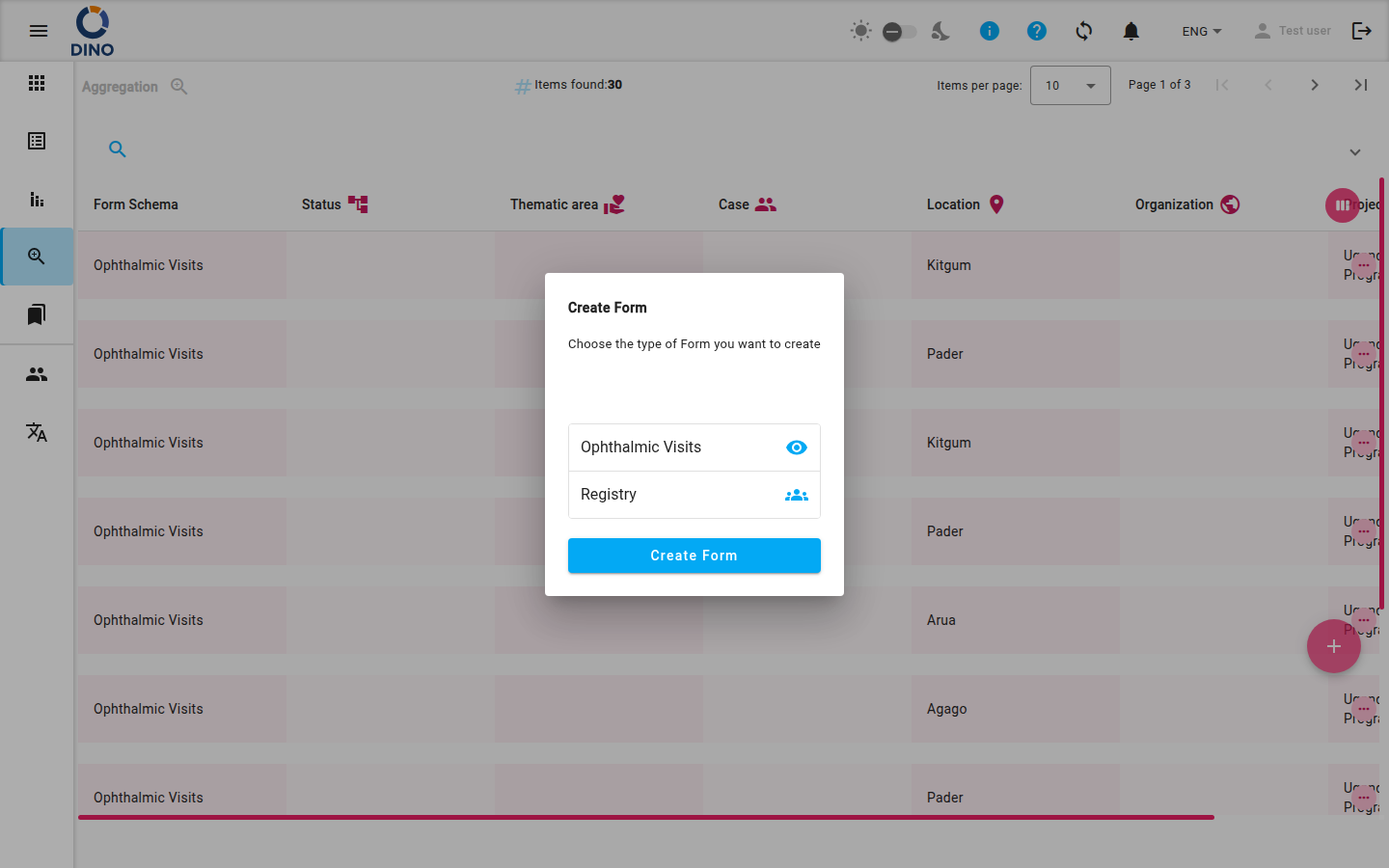Sort by Form Schema column header

pyautogui.click(x=136, y=204)
